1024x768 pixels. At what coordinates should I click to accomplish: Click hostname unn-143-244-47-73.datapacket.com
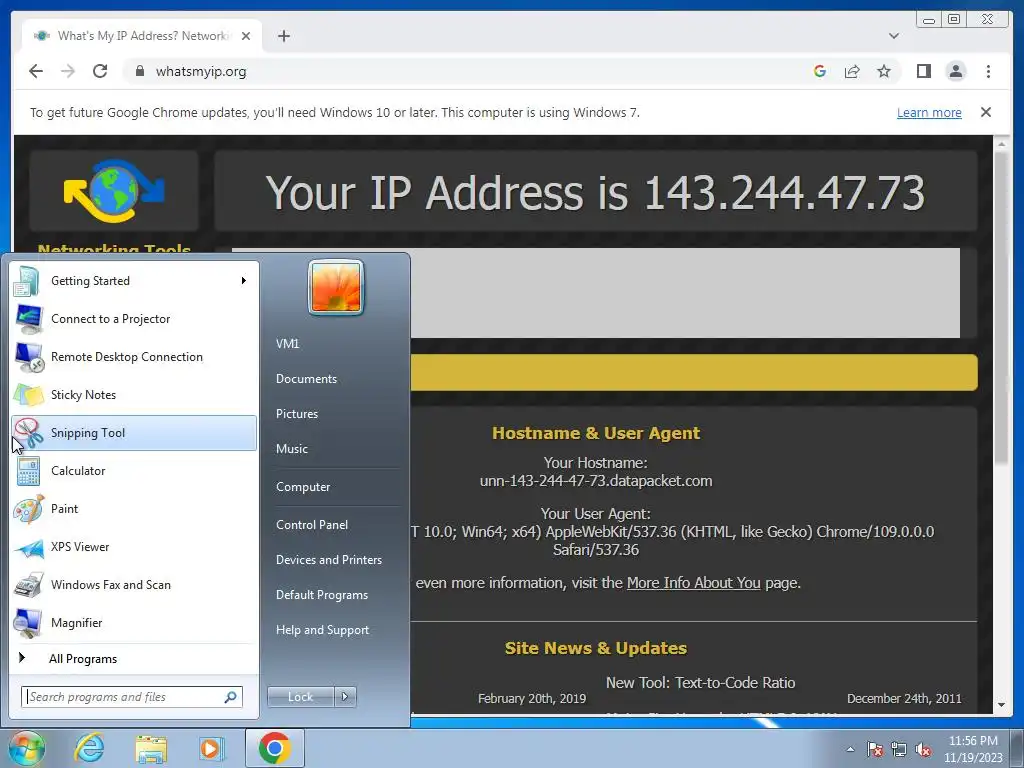point(596,481)
